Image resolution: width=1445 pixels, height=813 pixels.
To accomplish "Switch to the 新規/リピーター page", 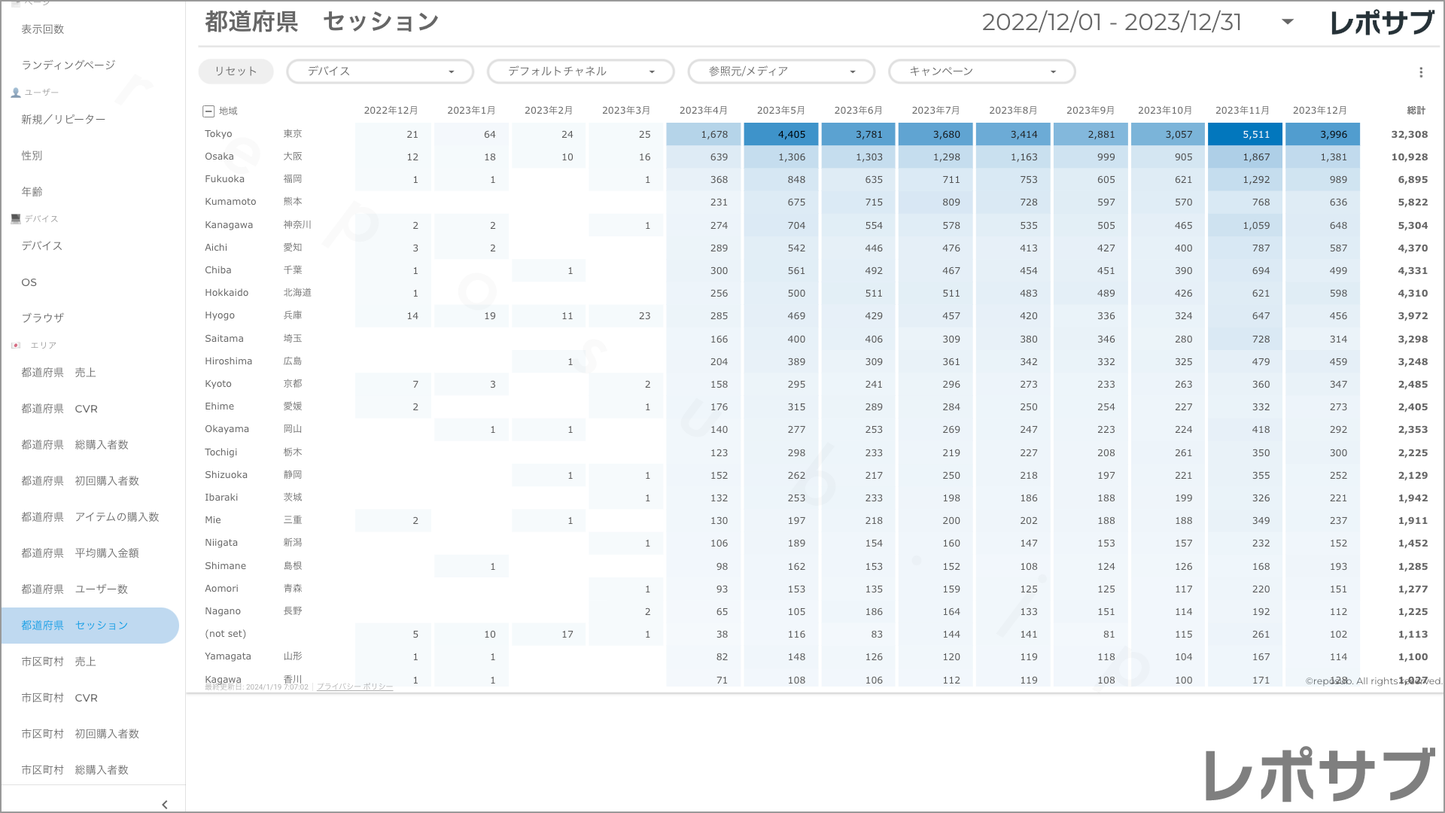I will tap(63, 120).
